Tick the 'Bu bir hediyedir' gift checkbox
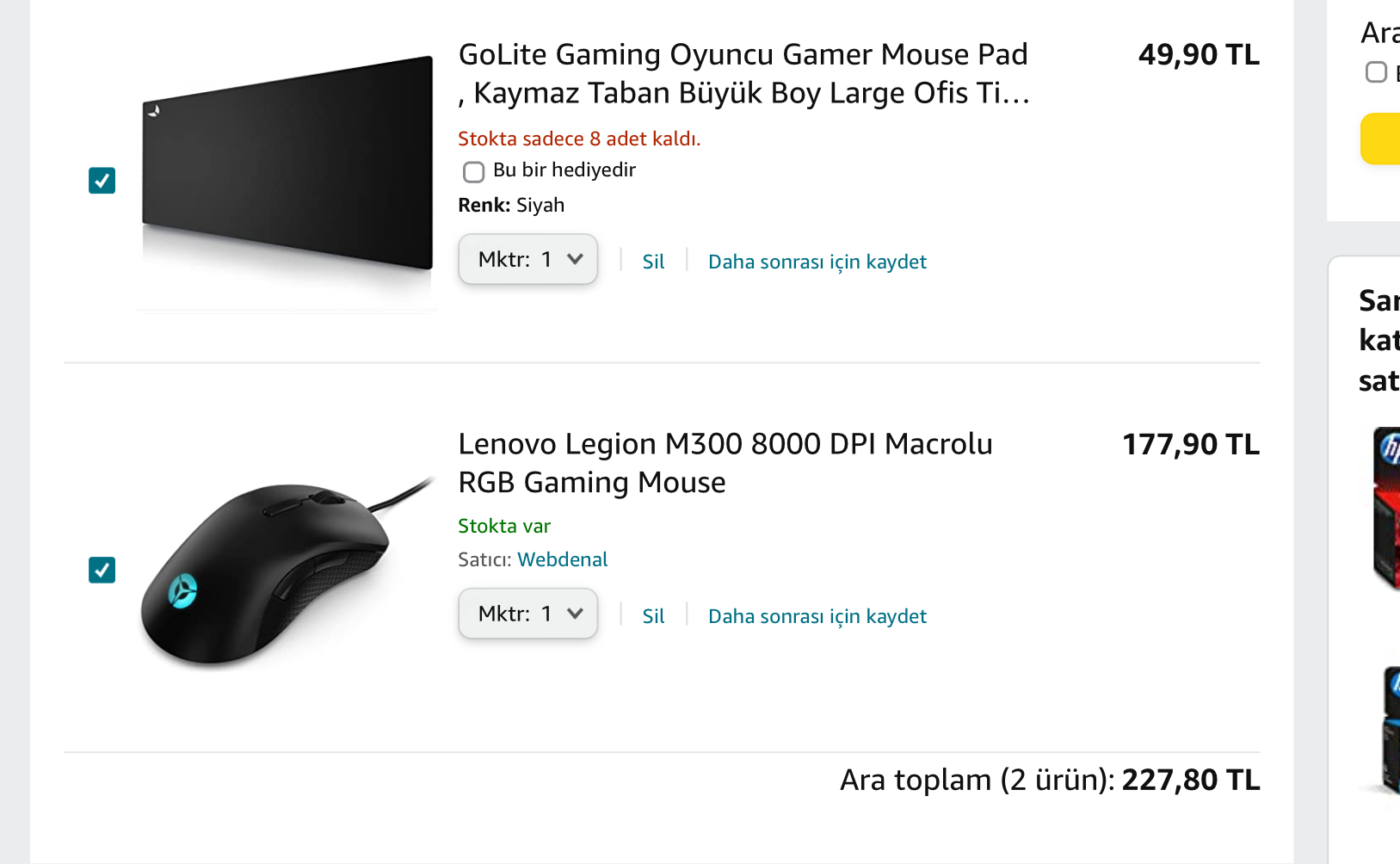The height and width of the screenshot is (864, 1400). 473,172
